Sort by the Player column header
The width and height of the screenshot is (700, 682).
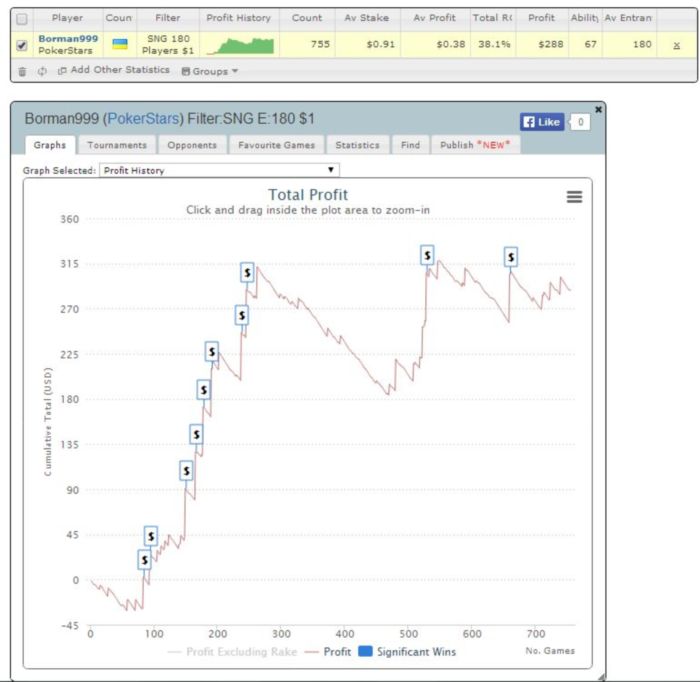tap(67, 18)
